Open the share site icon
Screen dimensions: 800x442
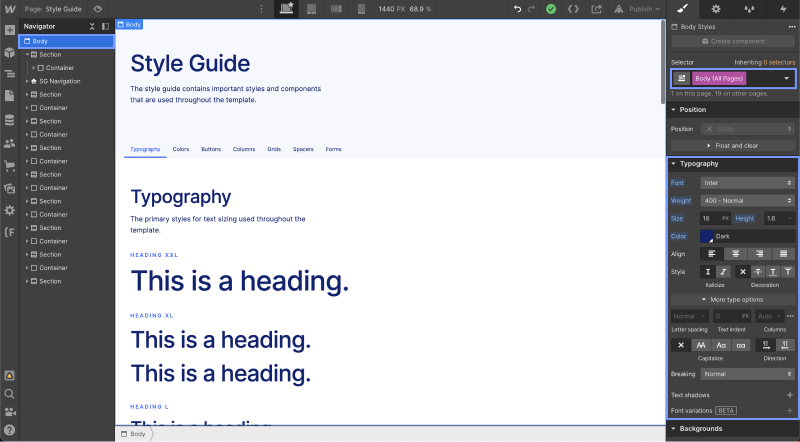(596, 9)
